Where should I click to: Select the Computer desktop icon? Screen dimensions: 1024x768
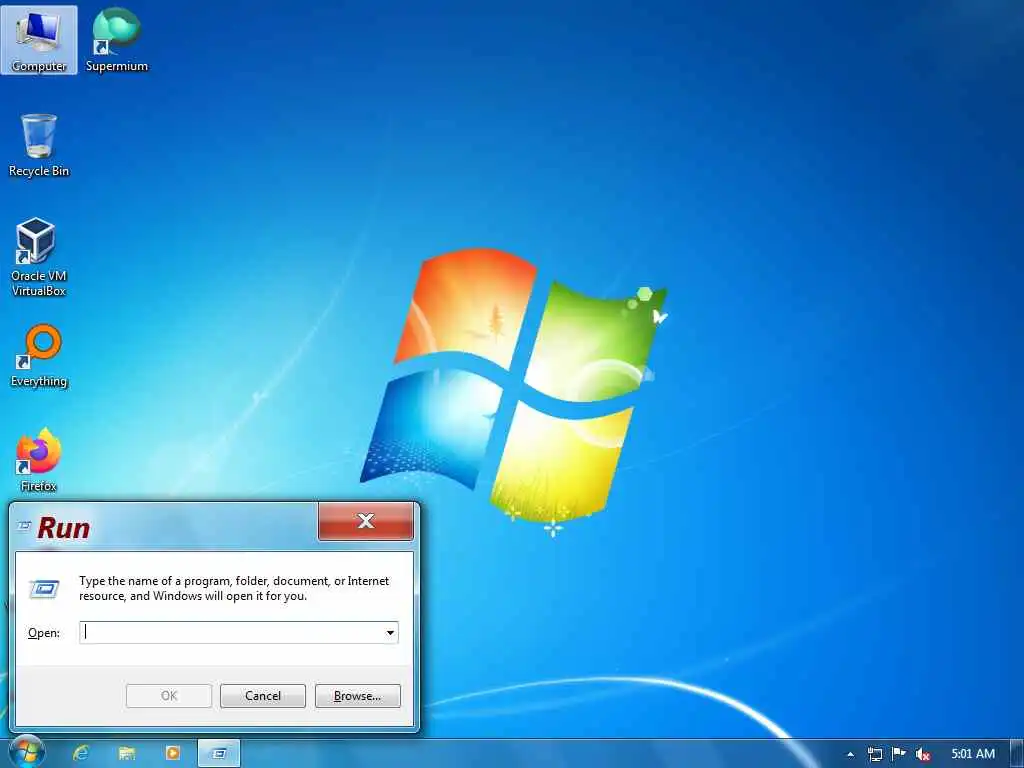pyautogui.click(x=39, y=40)
